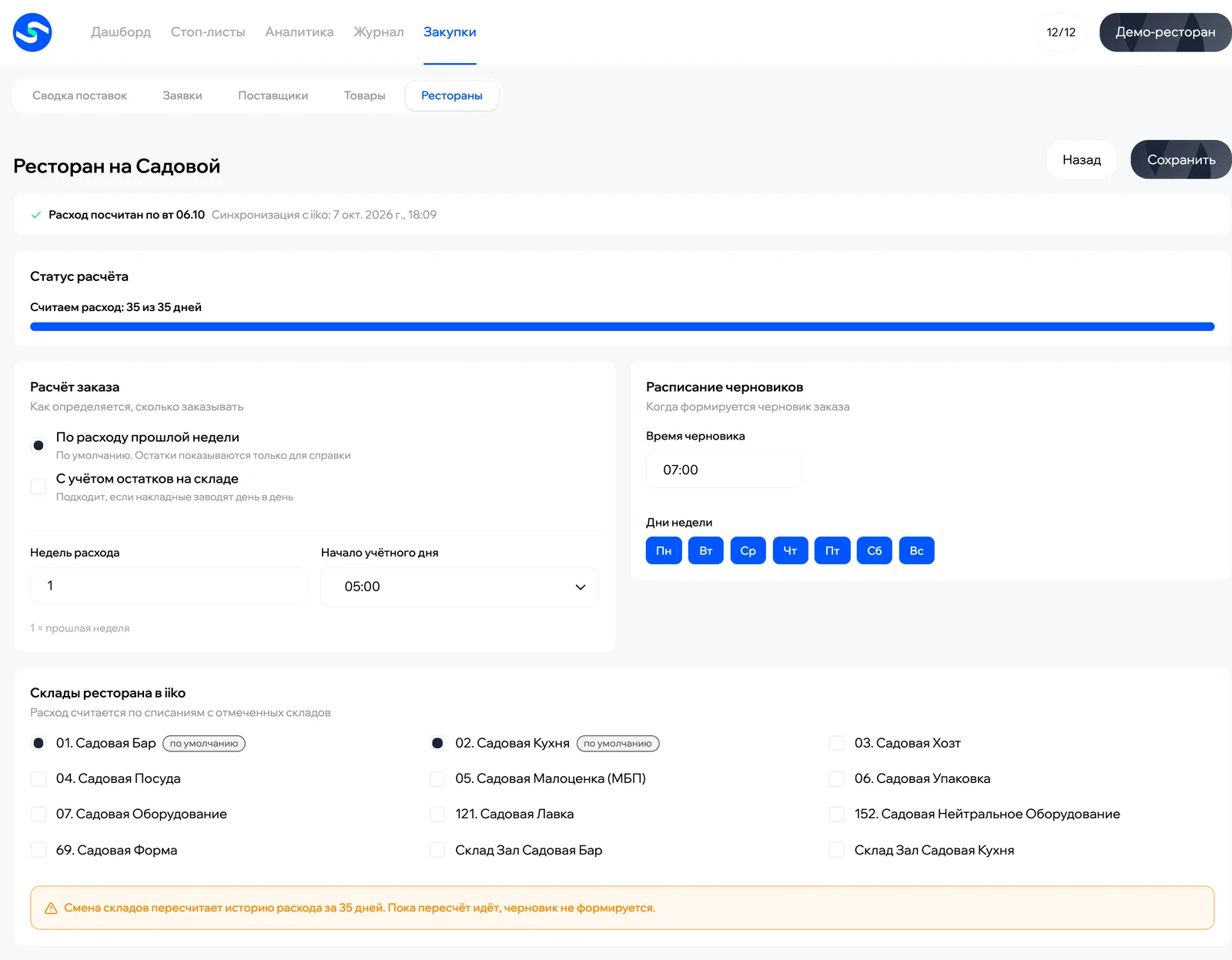Viewport: 1232px width, 960px height.
Task: Toggle the Чт weekday button
Action: coord(790,550)
